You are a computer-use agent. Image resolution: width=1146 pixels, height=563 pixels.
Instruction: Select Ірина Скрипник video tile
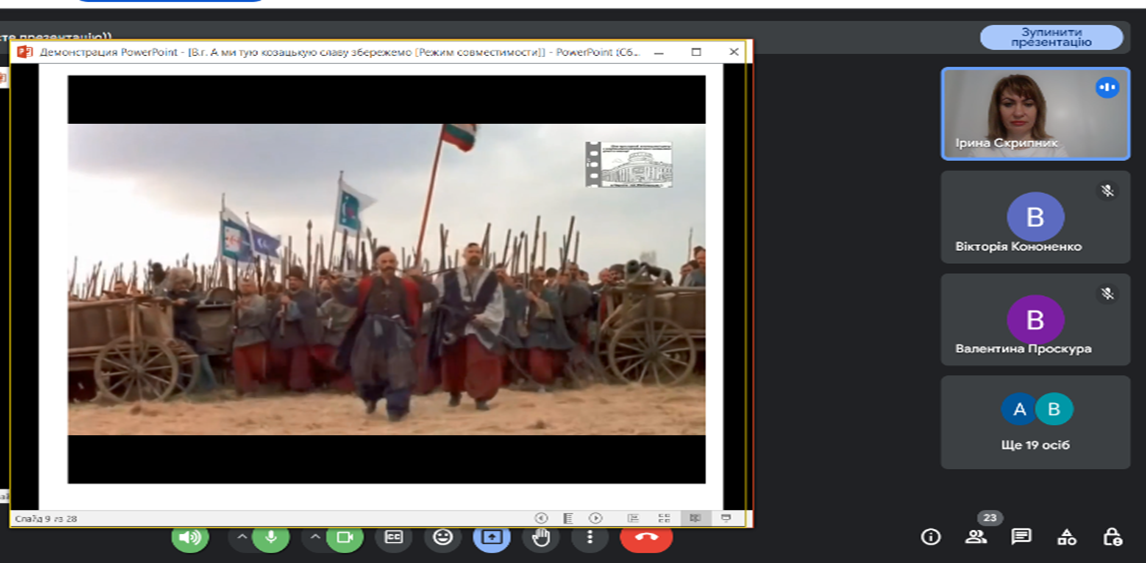point(1035,113)
